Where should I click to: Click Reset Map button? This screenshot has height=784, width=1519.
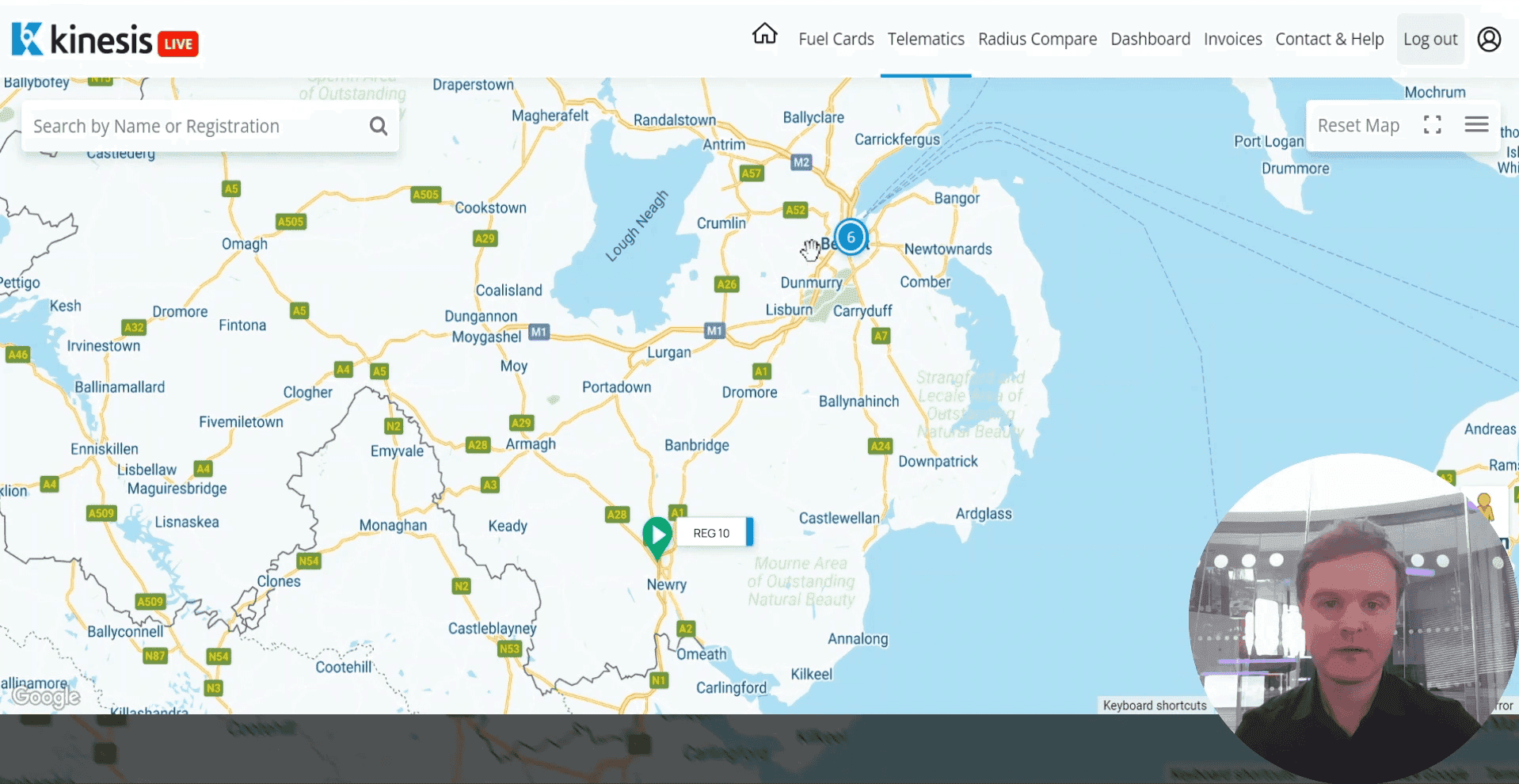[1358, 125]
